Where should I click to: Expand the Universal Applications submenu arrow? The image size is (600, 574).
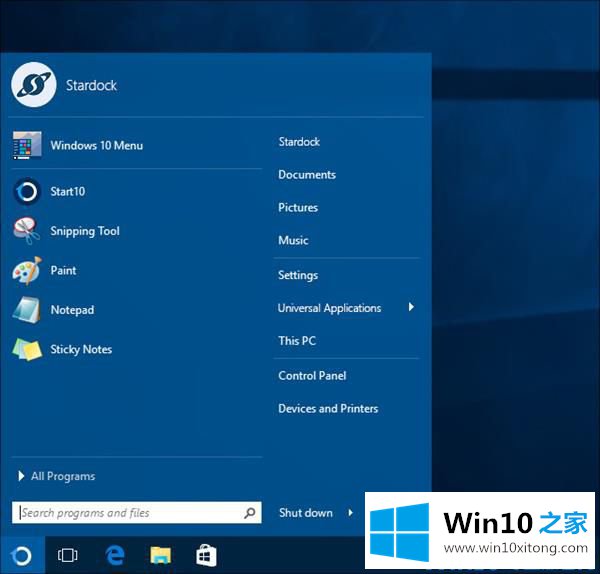(411, 308)
